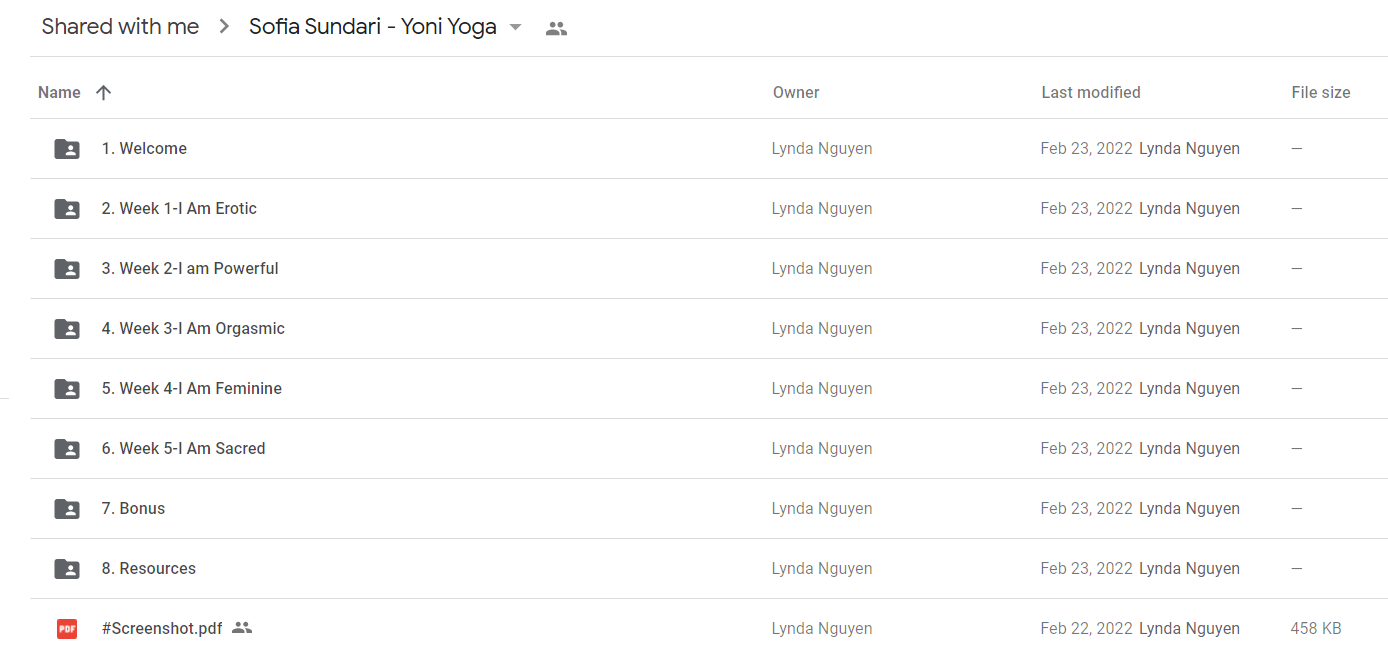
Task: Click the 8. Resources folder icon
Action: (x=67, y=569)
